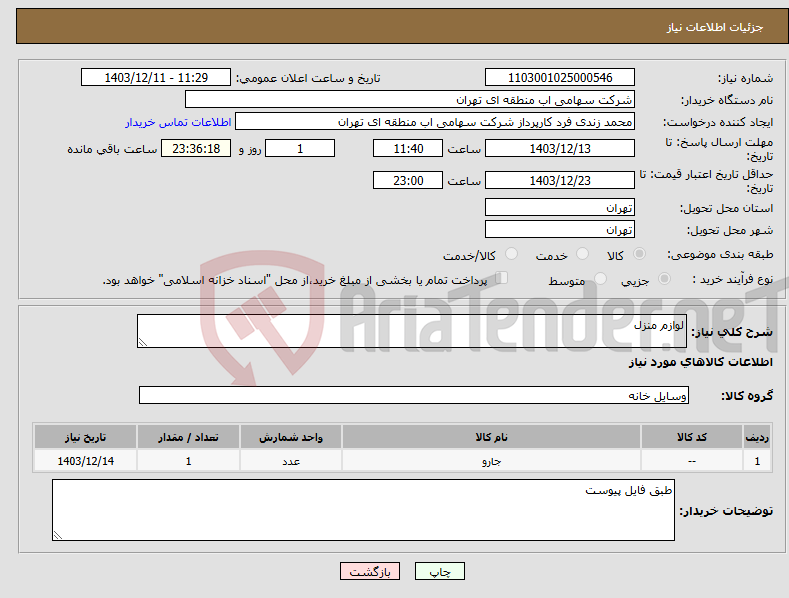
Task: Click the remaining days field showing 1
Action: point(300,148)
